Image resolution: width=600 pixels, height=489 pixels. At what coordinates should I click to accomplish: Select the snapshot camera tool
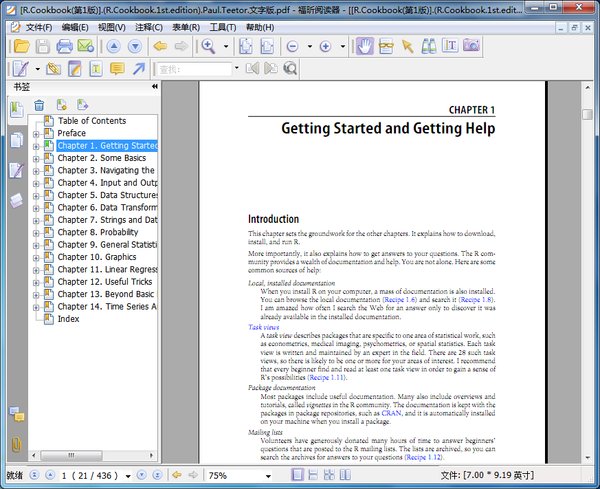pos(471,46)
